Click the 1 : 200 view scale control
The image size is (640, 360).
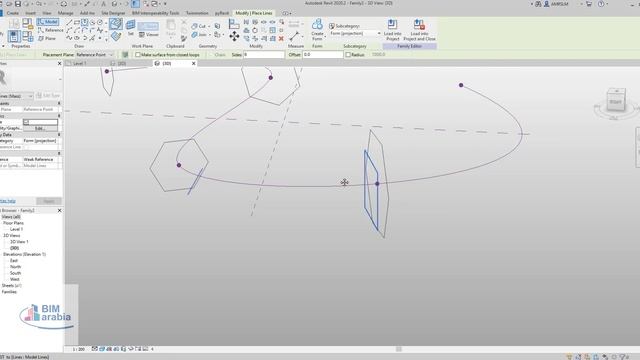pyautogui.click(x=78, y=349)
